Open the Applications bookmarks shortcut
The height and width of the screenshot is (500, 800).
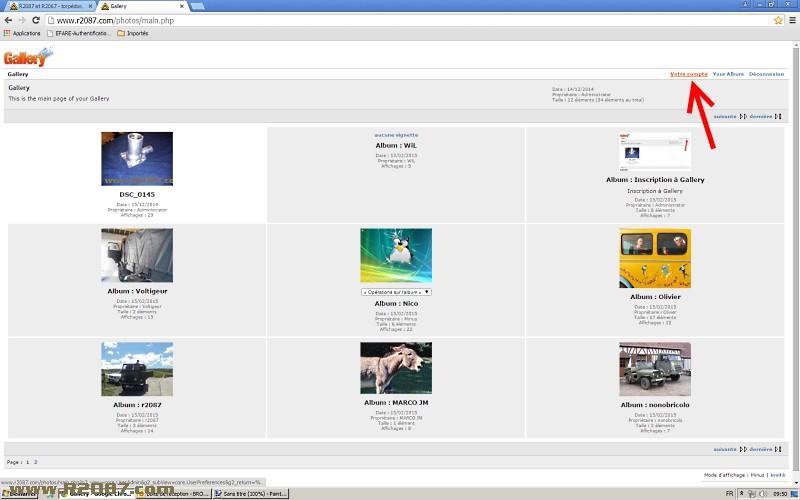(x=22, y=33)
